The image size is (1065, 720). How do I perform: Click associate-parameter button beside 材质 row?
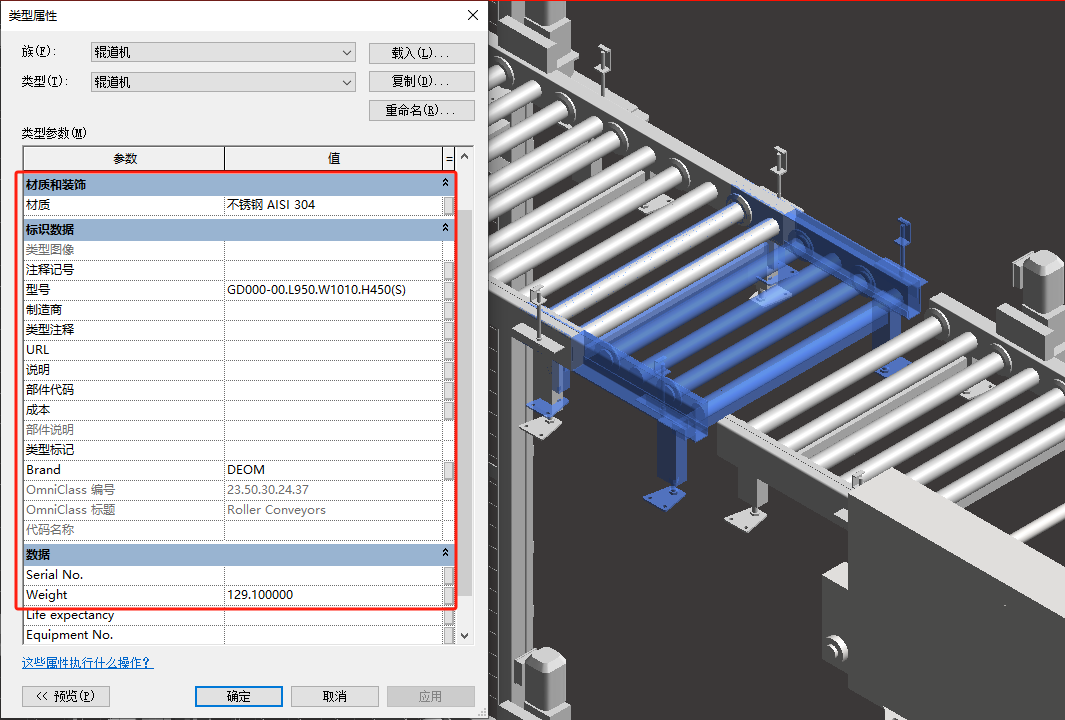click(449, 205)
